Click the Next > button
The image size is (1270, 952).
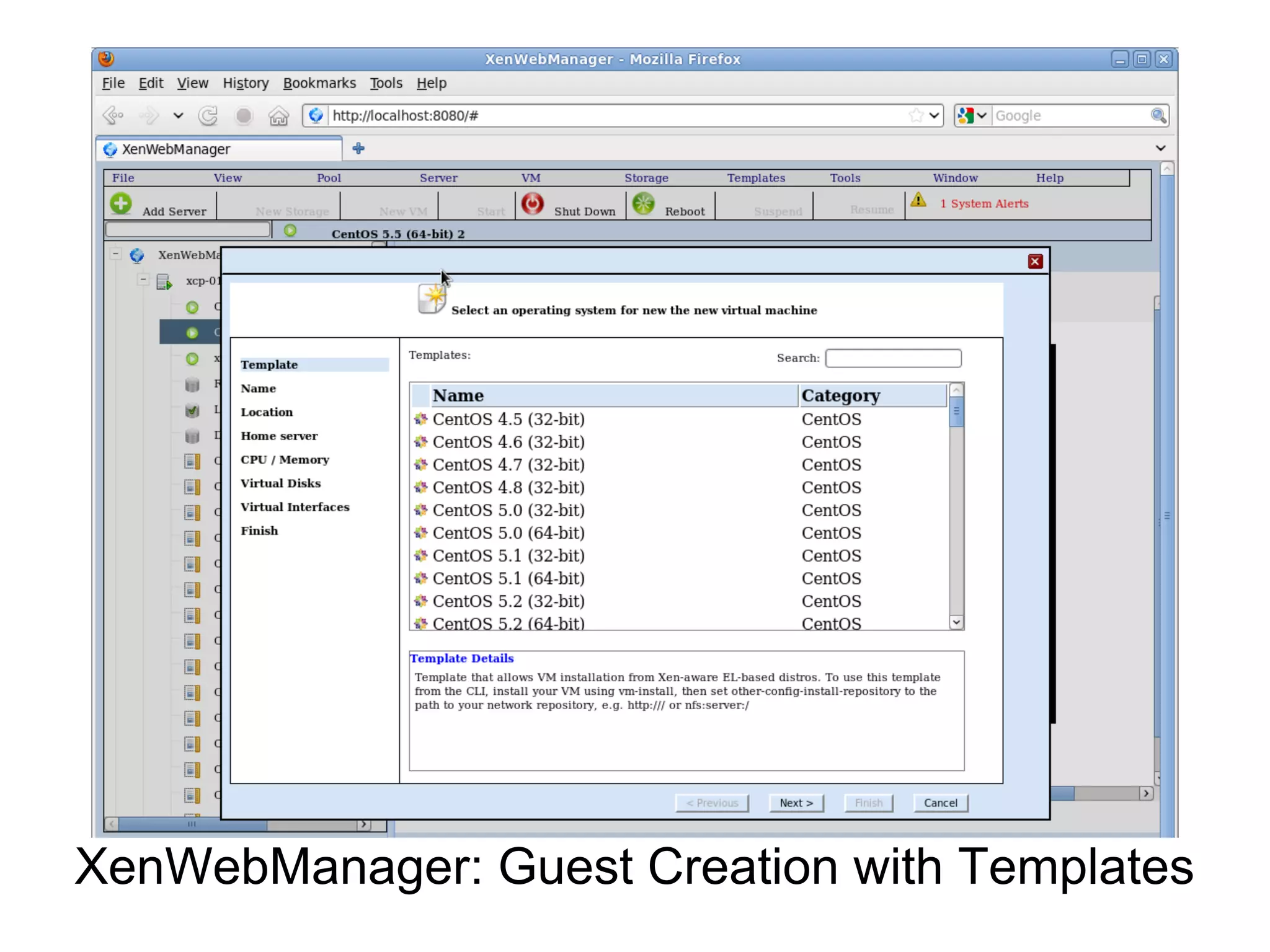(x=796, y=803)
